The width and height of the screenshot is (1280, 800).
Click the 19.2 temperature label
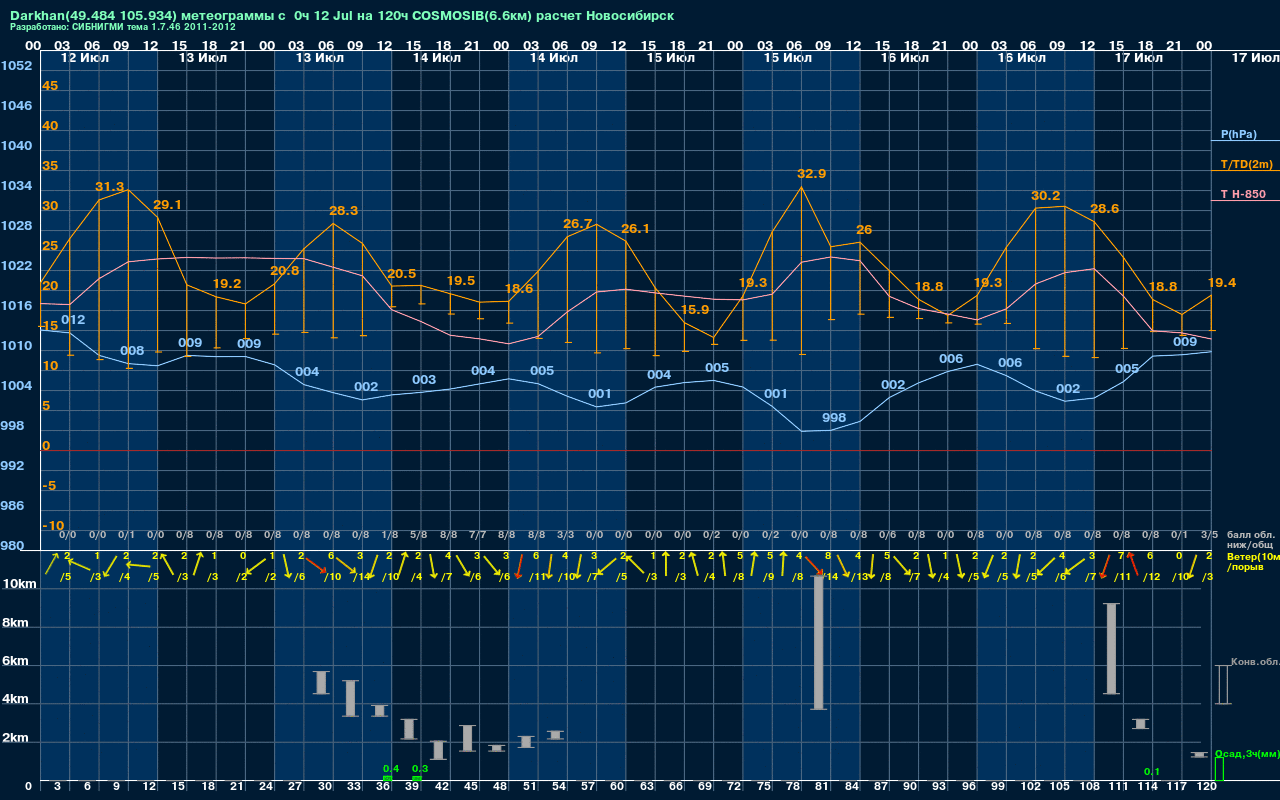click(x=227, y=283)
